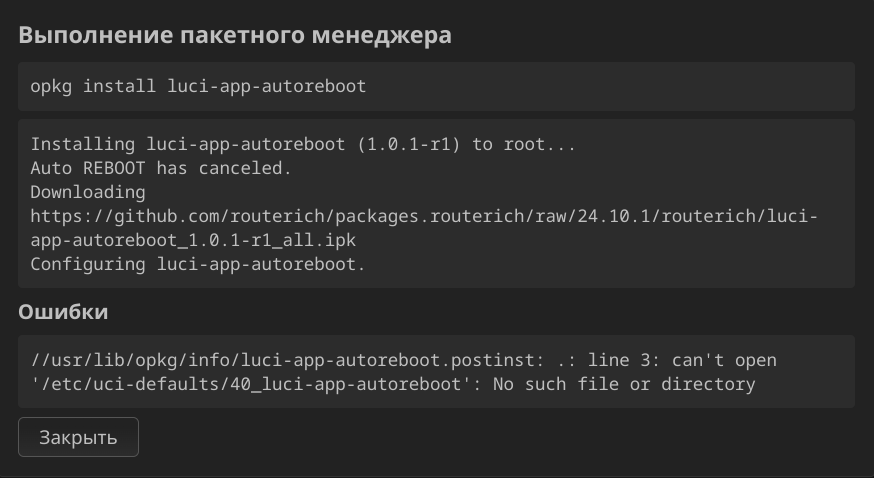Click the word install in command box

pyautogui.click(x=119, y=86)
